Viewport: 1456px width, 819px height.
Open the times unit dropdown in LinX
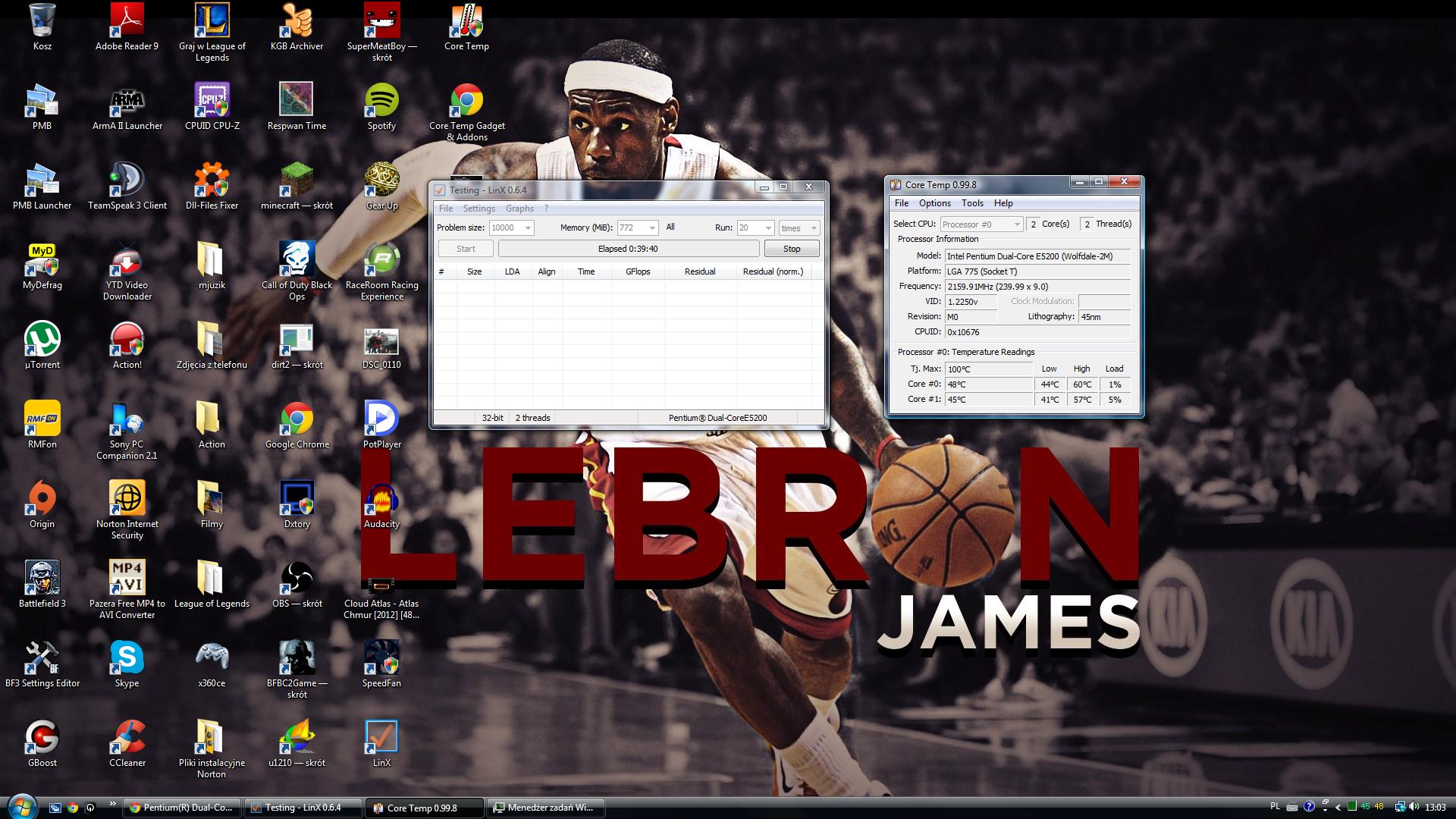click(x=814, y=228)
